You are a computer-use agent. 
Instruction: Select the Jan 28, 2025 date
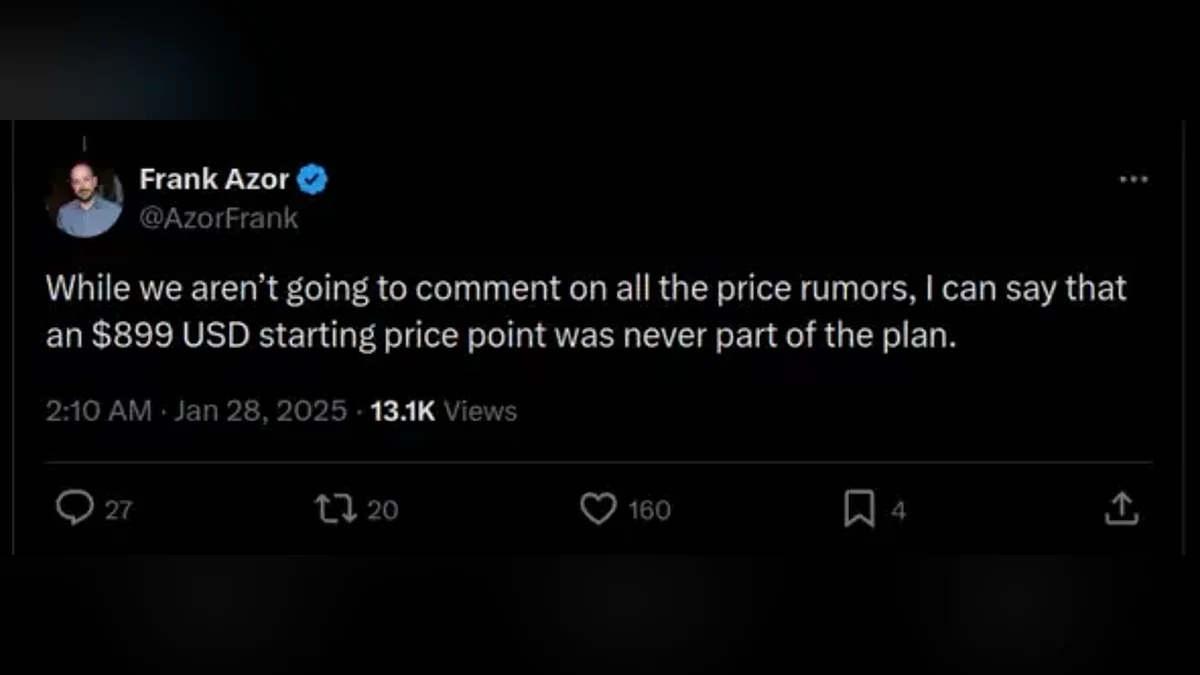260,411
